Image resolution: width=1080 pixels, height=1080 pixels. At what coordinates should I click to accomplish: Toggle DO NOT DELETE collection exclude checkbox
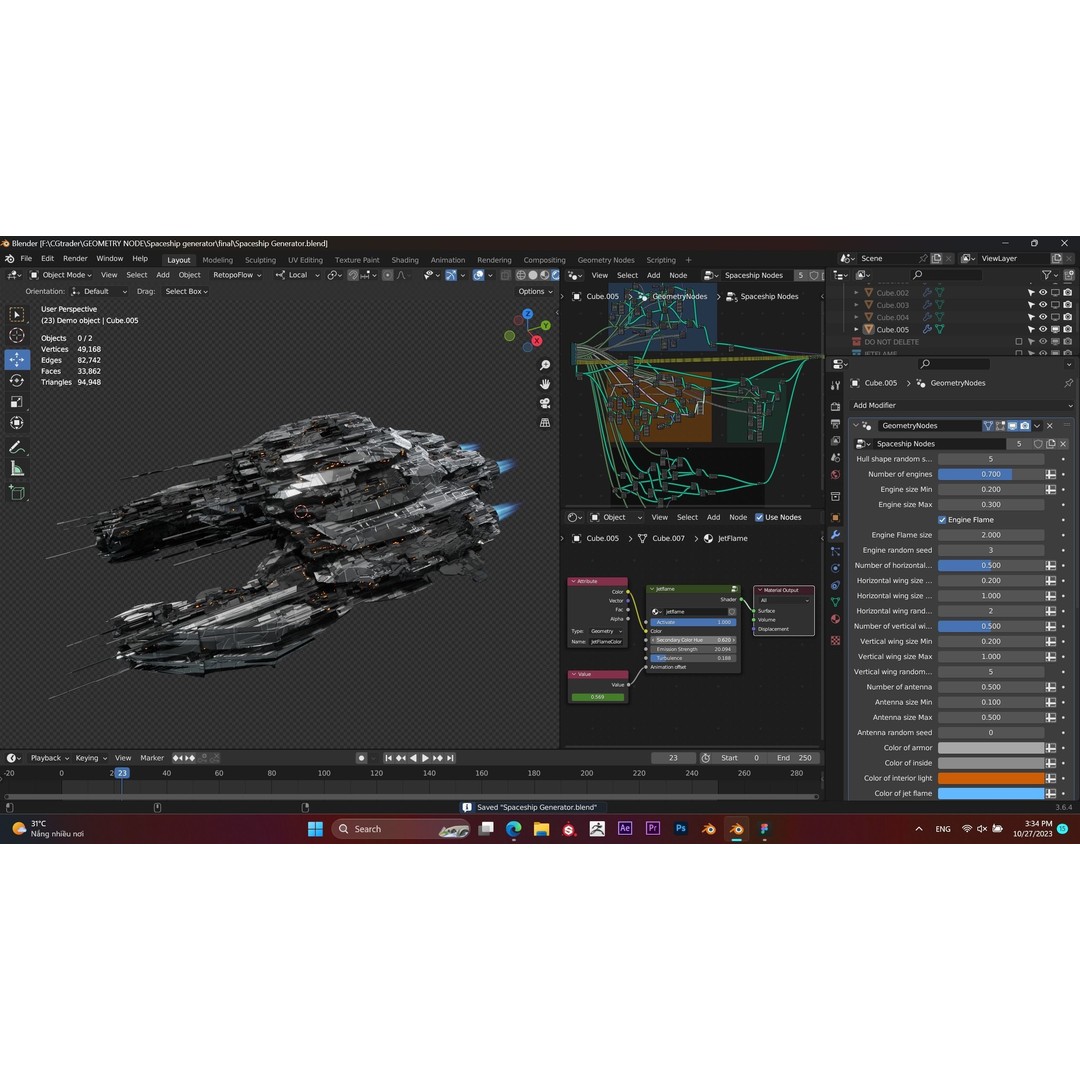click(x=1019, y=342)
